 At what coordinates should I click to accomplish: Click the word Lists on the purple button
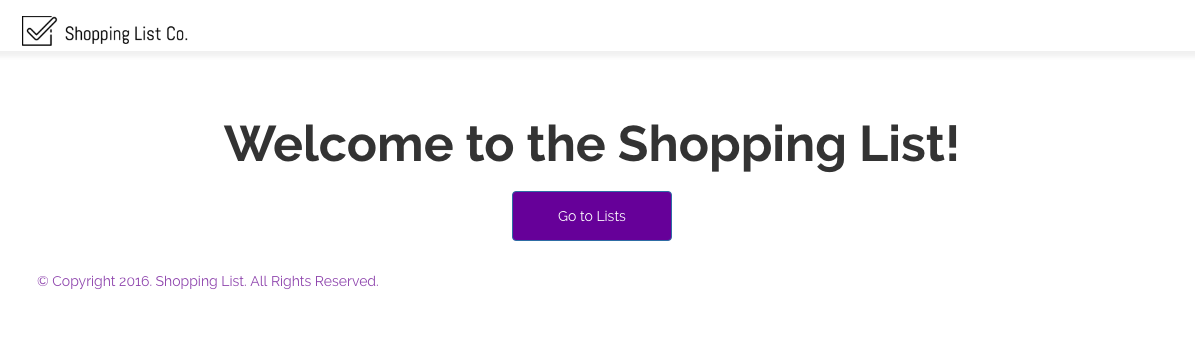tap(611, 216)
